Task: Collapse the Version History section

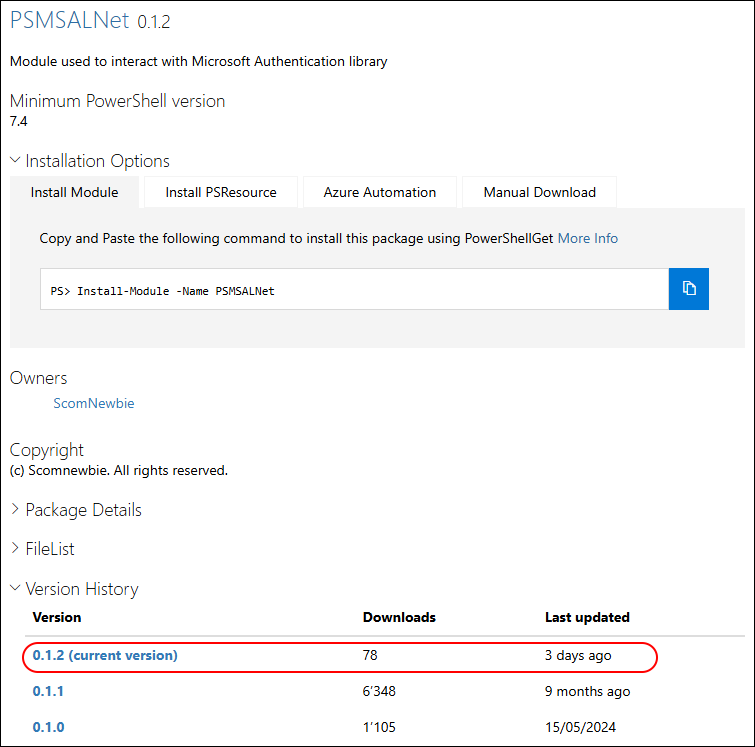Action: tap(74, 589)
